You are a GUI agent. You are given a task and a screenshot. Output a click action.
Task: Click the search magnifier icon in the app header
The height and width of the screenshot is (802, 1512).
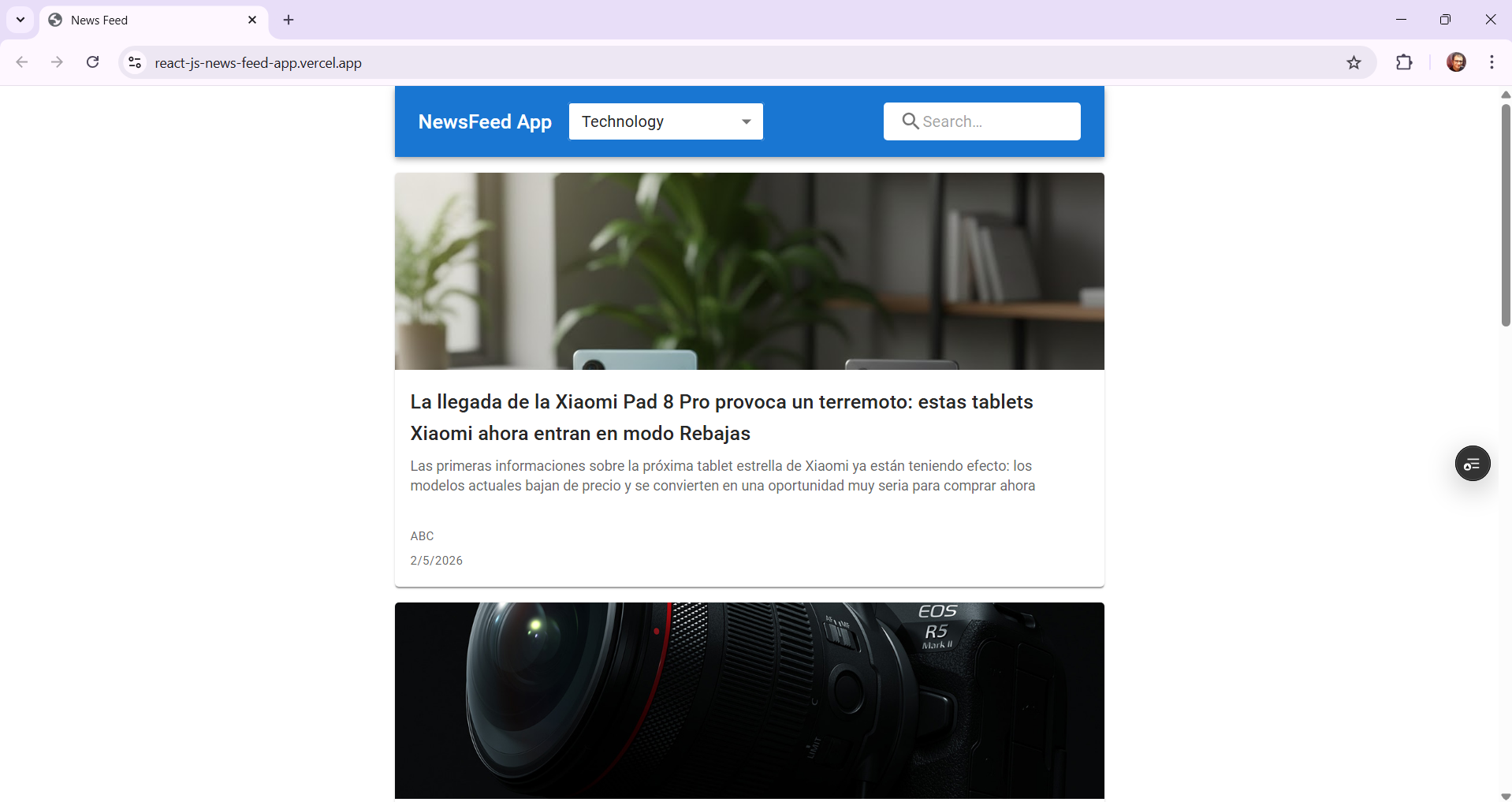point(911,121)
